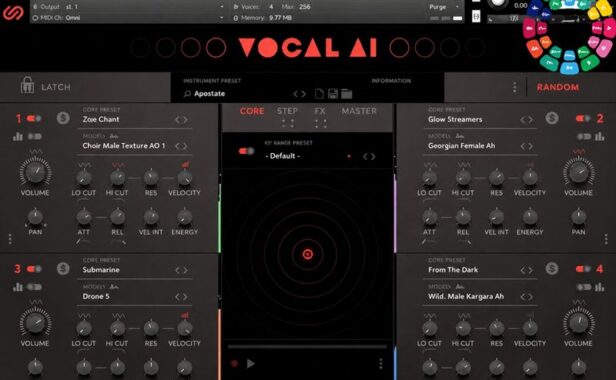Image resolution: width=616 pixels, height=380 pixels.
Task: Step Drone 5 model arrows
Action: [181, 296]
